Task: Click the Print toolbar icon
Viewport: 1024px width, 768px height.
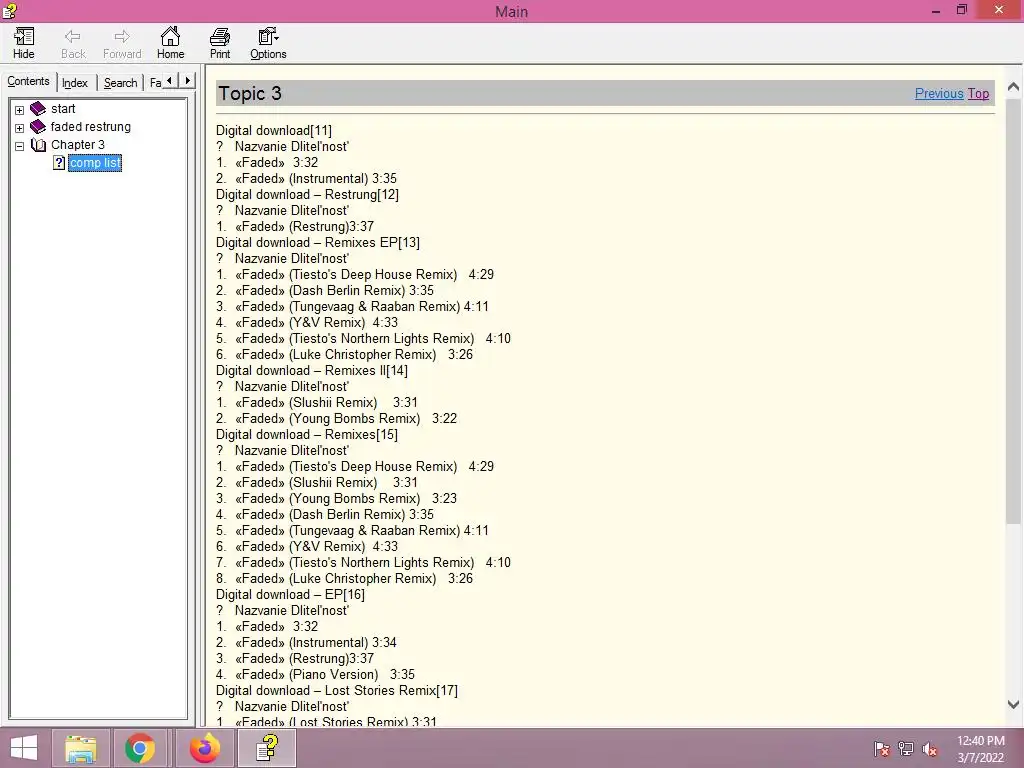Action: pos(220,43)
